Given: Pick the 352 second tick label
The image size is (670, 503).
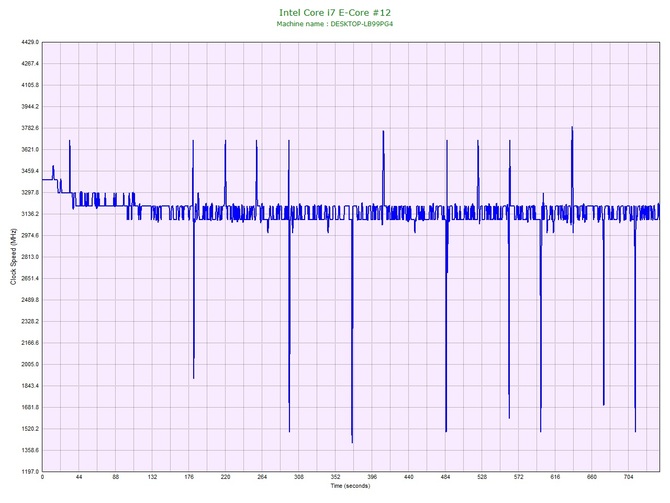Looking at the screenshot, I should pos(336,478).
